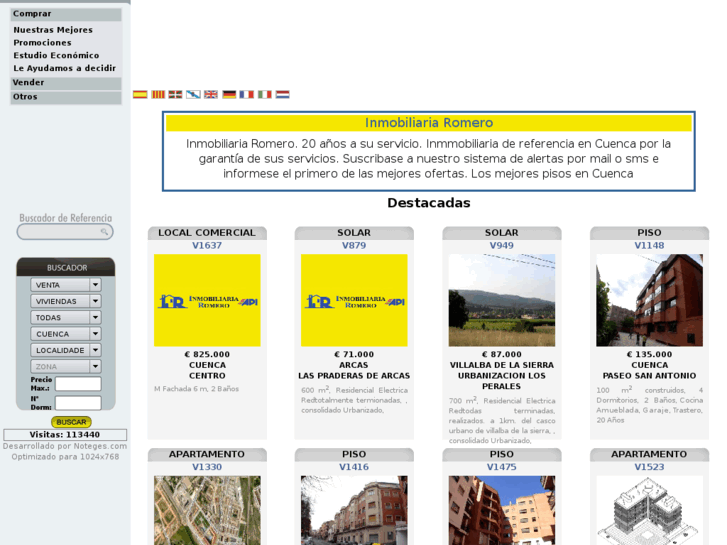Viewport: 727px width, 545px height.
Task: View the V1416 street building photo
Action: [x=354, y=510]
